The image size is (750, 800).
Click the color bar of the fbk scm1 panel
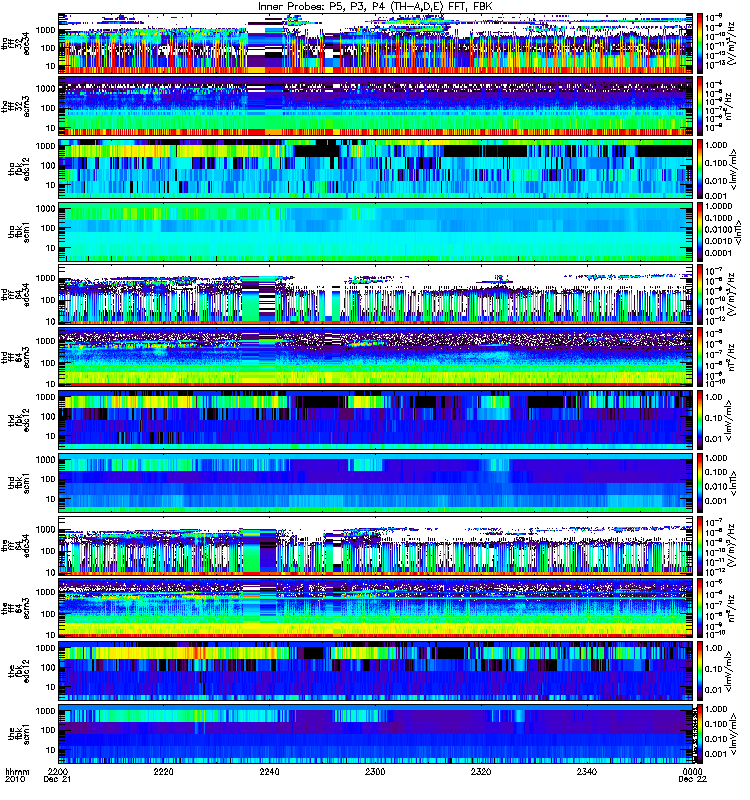700,734
